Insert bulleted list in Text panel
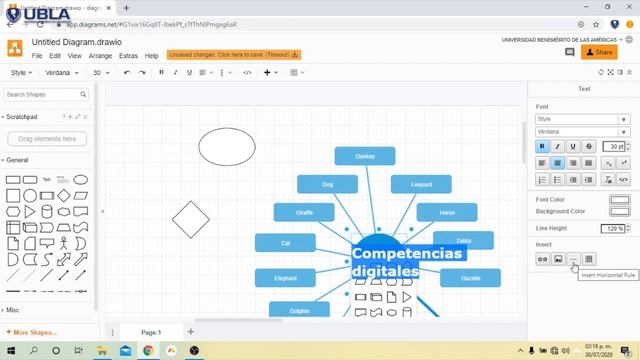 [x=558, y=180]
